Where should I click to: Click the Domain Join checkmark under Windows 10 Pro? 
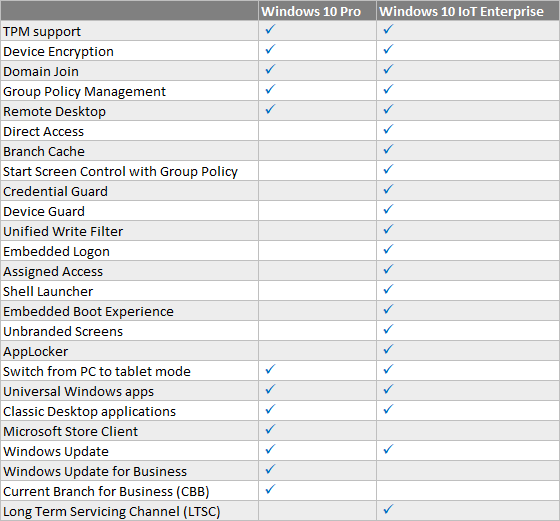tap(270, 69)
